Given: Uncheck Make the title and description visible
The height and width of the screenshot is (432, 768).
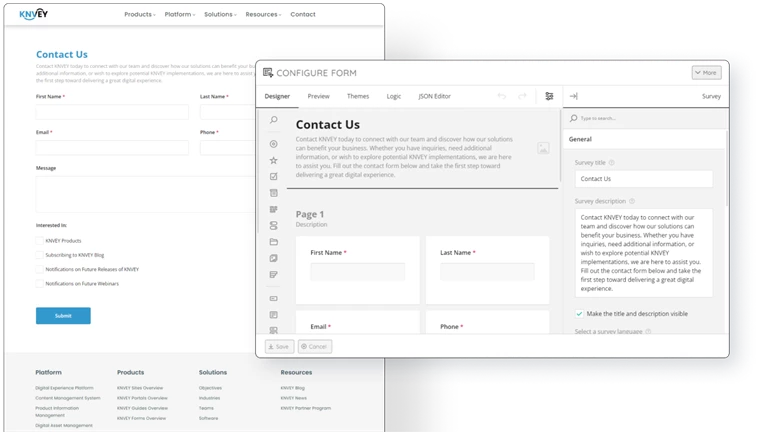Looking at the screenshot, I should (x=580, y=313).
